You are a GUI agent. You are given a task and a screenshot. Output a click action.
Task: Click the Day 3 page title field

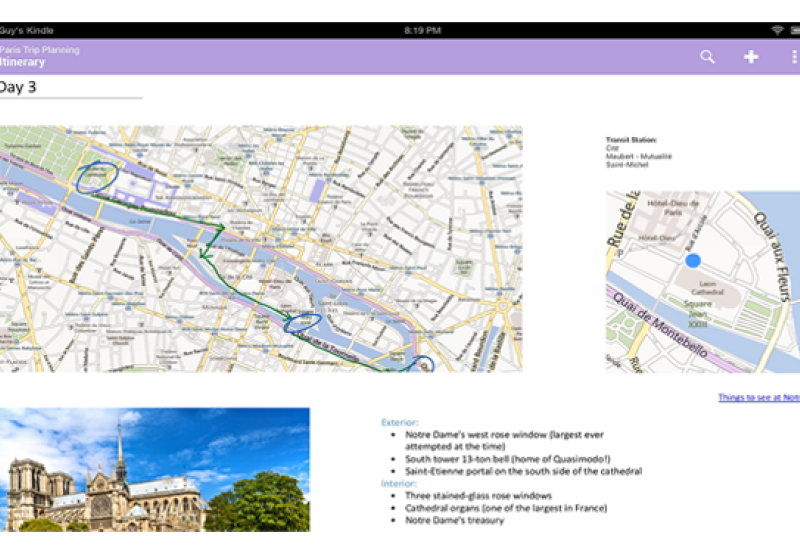coord(70,87)
